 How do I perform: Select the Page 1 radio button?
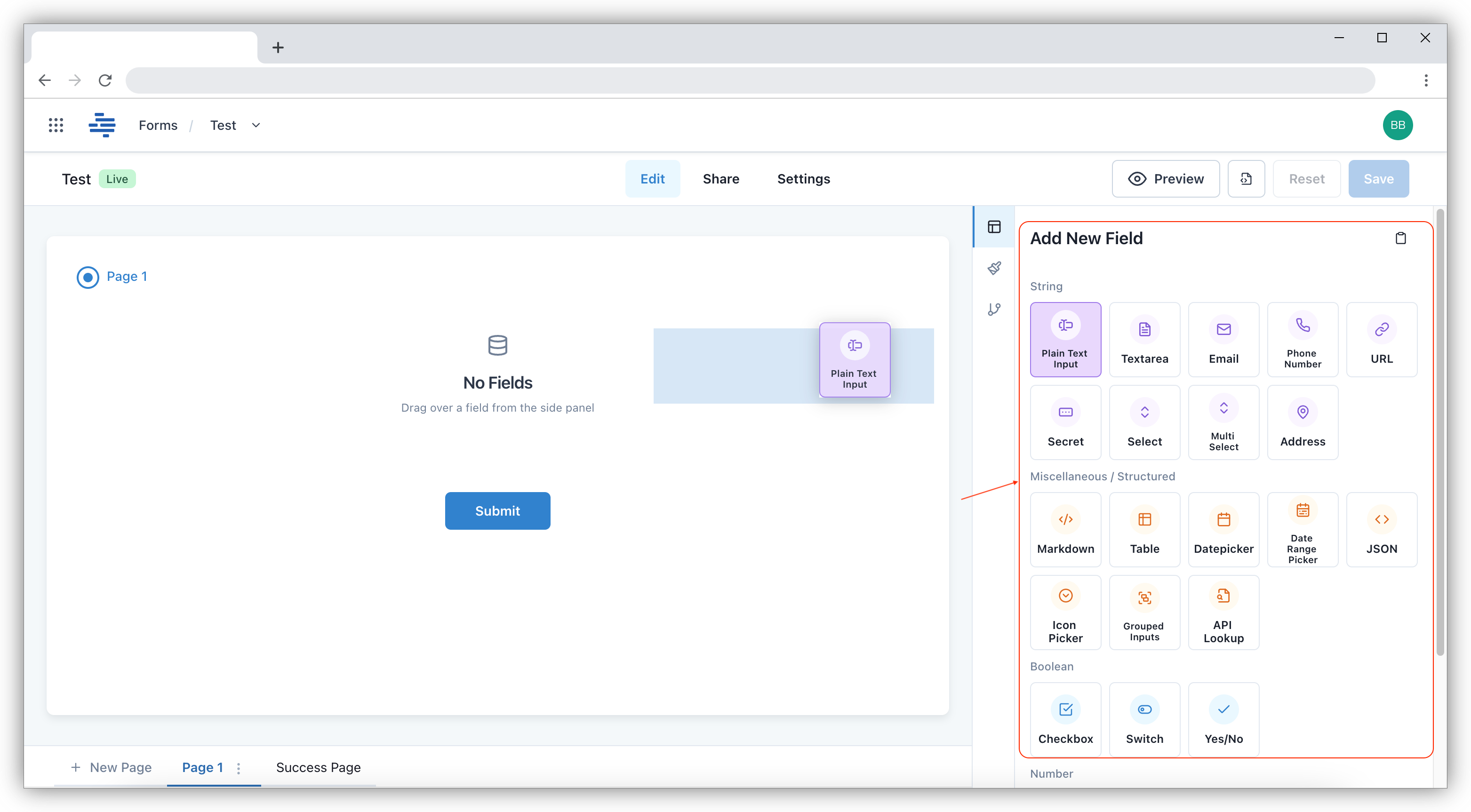[88, 278]
